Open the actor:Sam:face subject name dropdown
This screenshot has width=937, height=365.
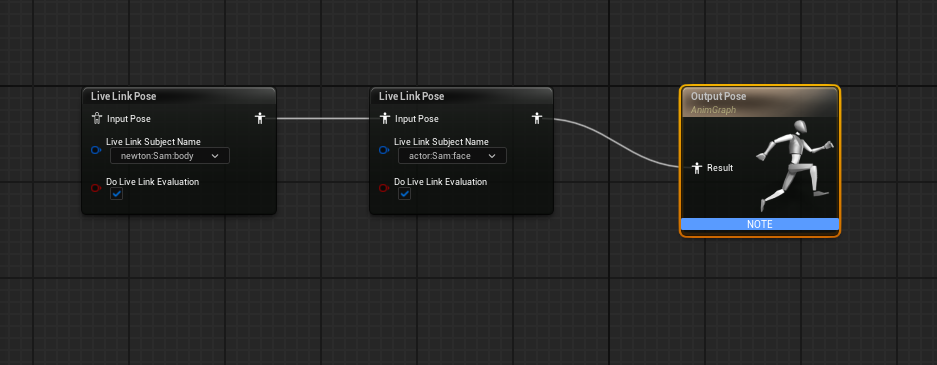point(452,156)
